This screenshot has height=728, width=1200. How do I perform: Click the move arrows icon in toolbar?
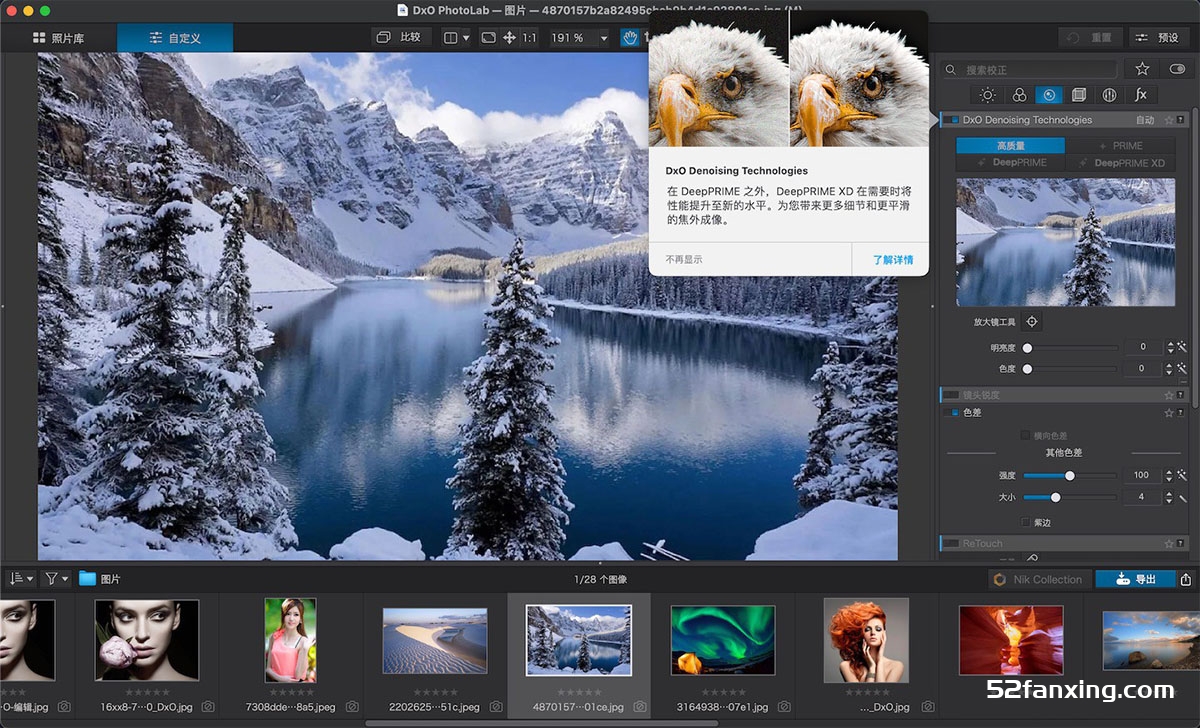[509, 38]
